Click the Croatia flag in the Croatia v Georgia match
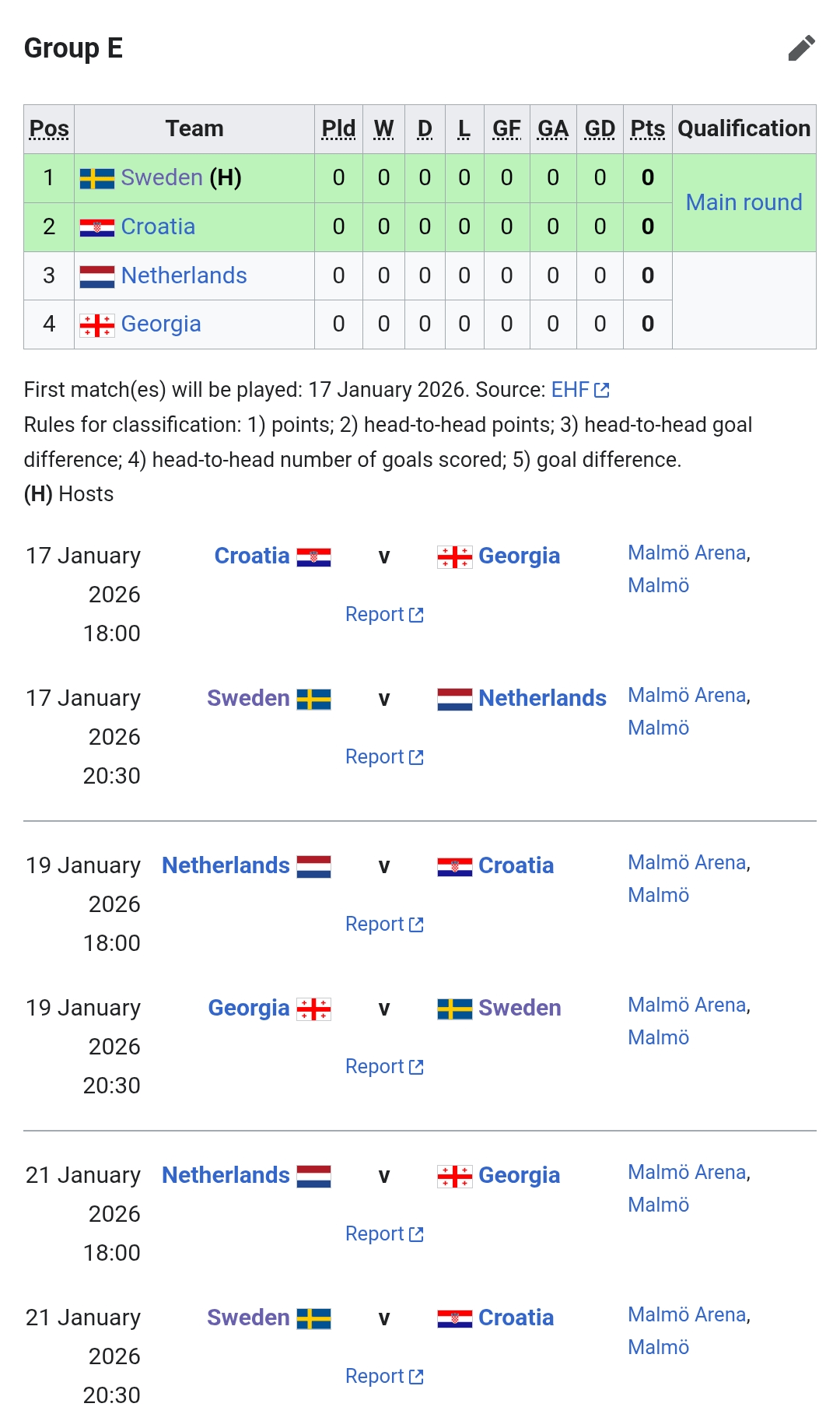Screen dimensions: 840x1428 pos(314,557)
